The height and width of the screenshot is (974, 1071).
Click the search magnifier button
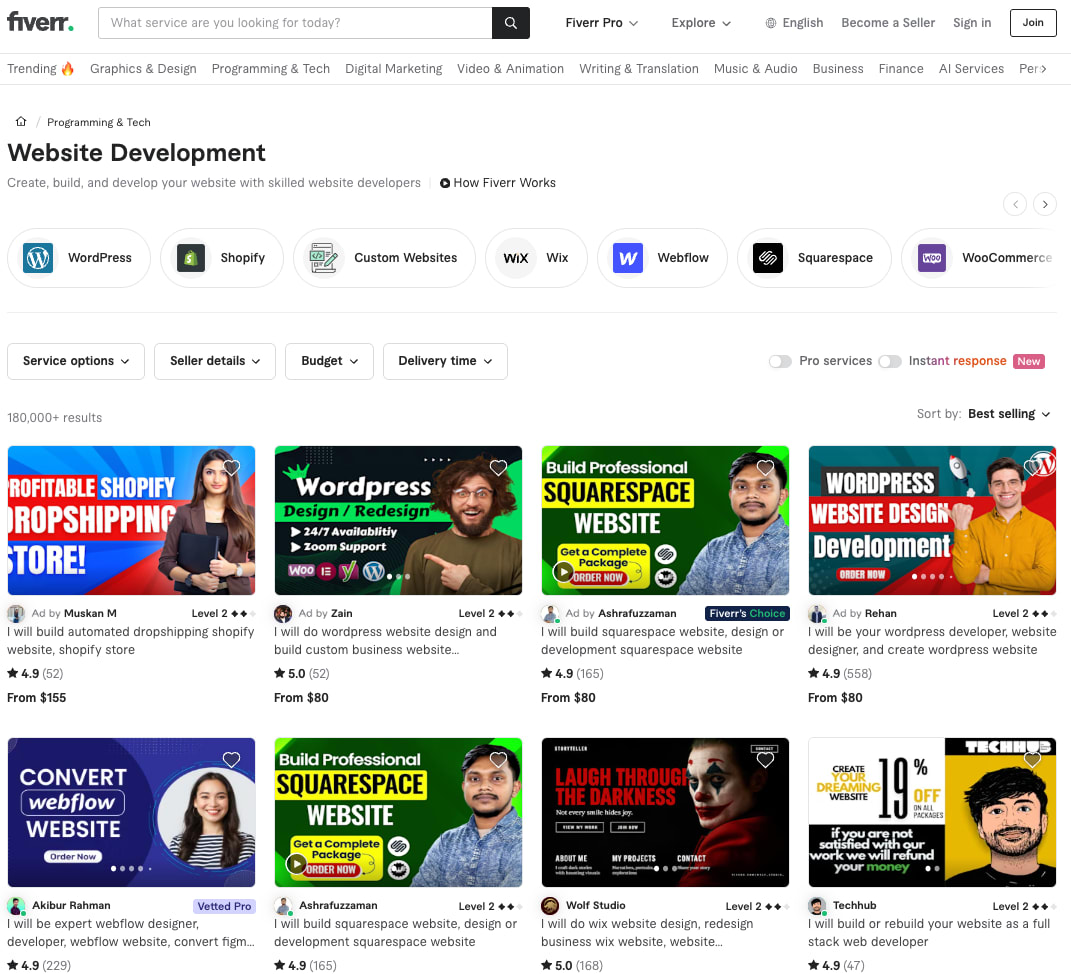[x=510, y=23]
